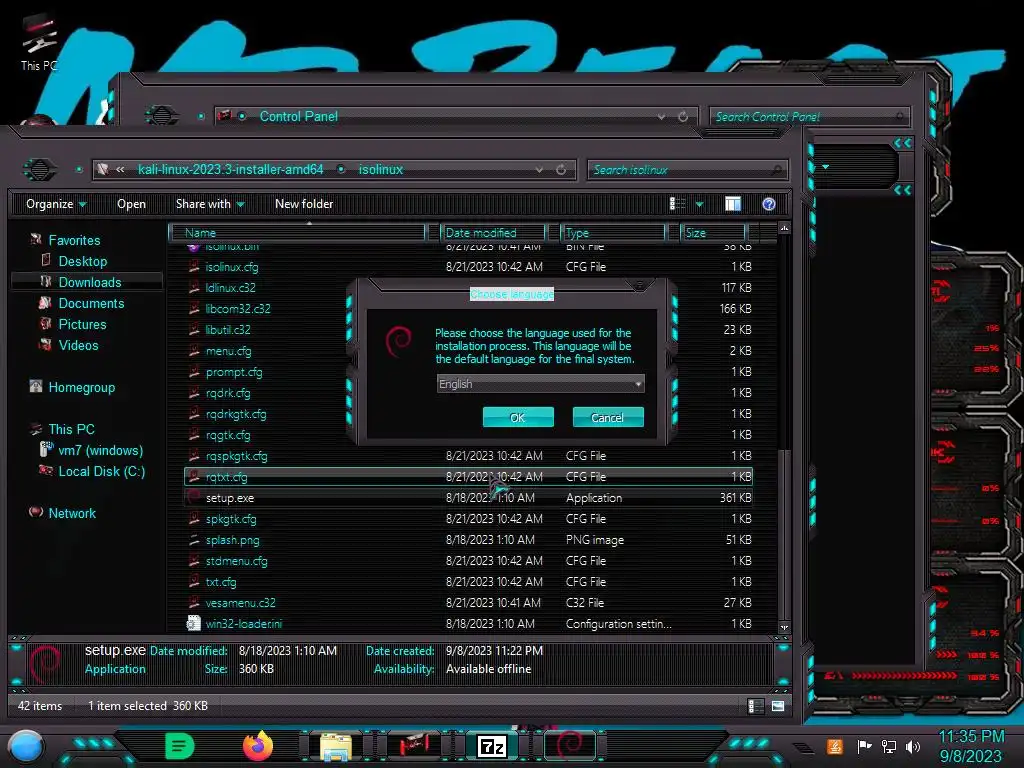1024x768 pixels.
Task: Open the blue help question icon
Action: [x=769, y=204]
